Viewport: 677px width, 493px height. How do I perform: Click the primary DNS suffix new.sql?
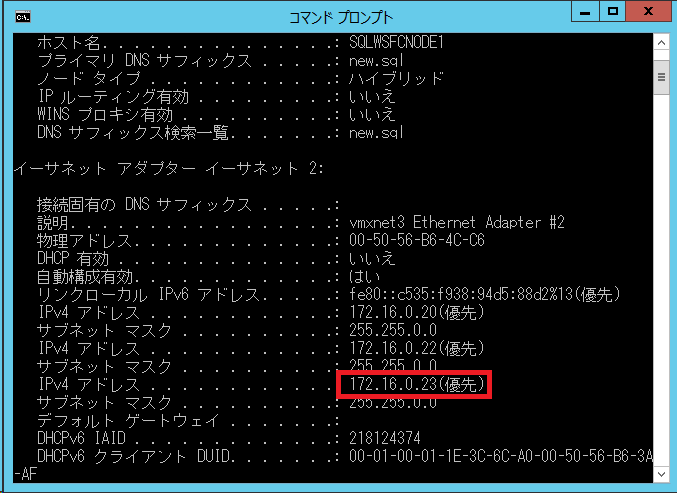click(376, 60)
